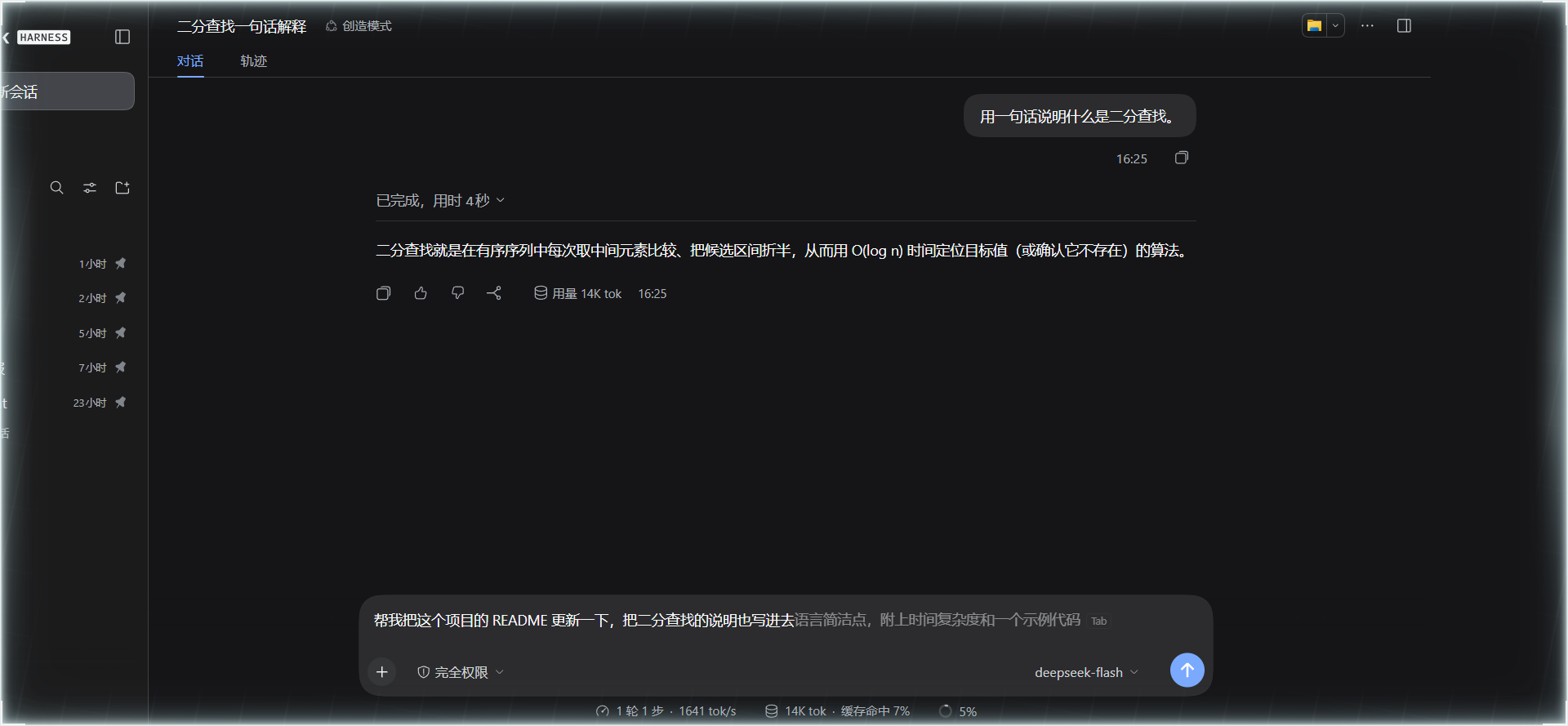Click the message input text field

[786, 621]
